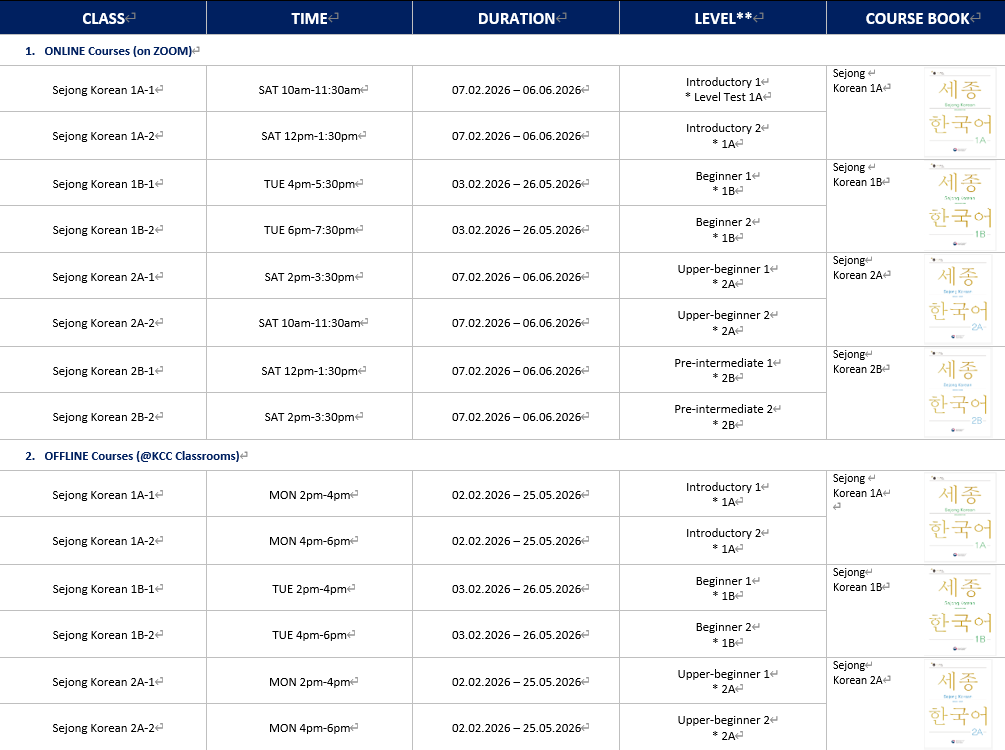Select the LEVEL** column header
Image resolution: width=1005 pixels, height=750 pixels.
tap(723, 18)
